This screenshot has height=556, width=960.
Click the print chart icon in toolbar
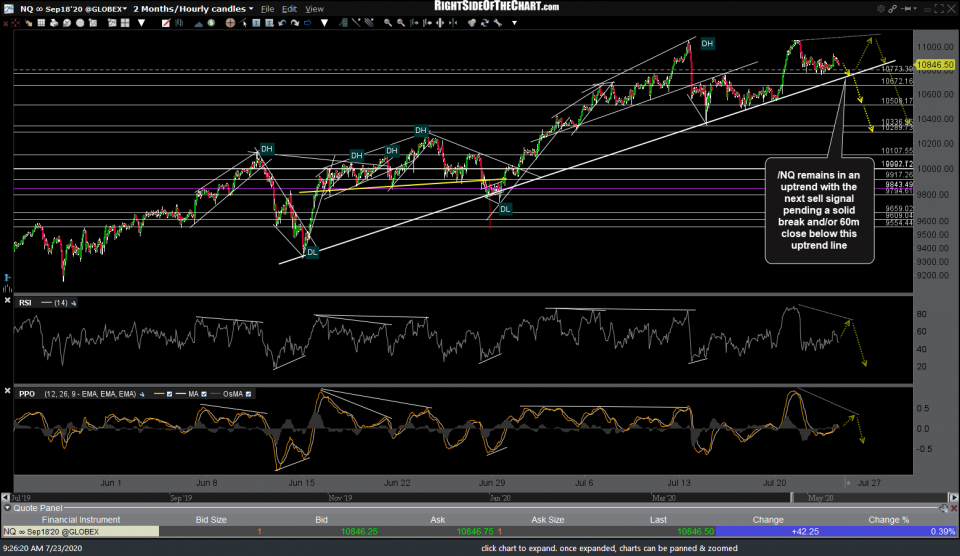click(x=54, y=23)
